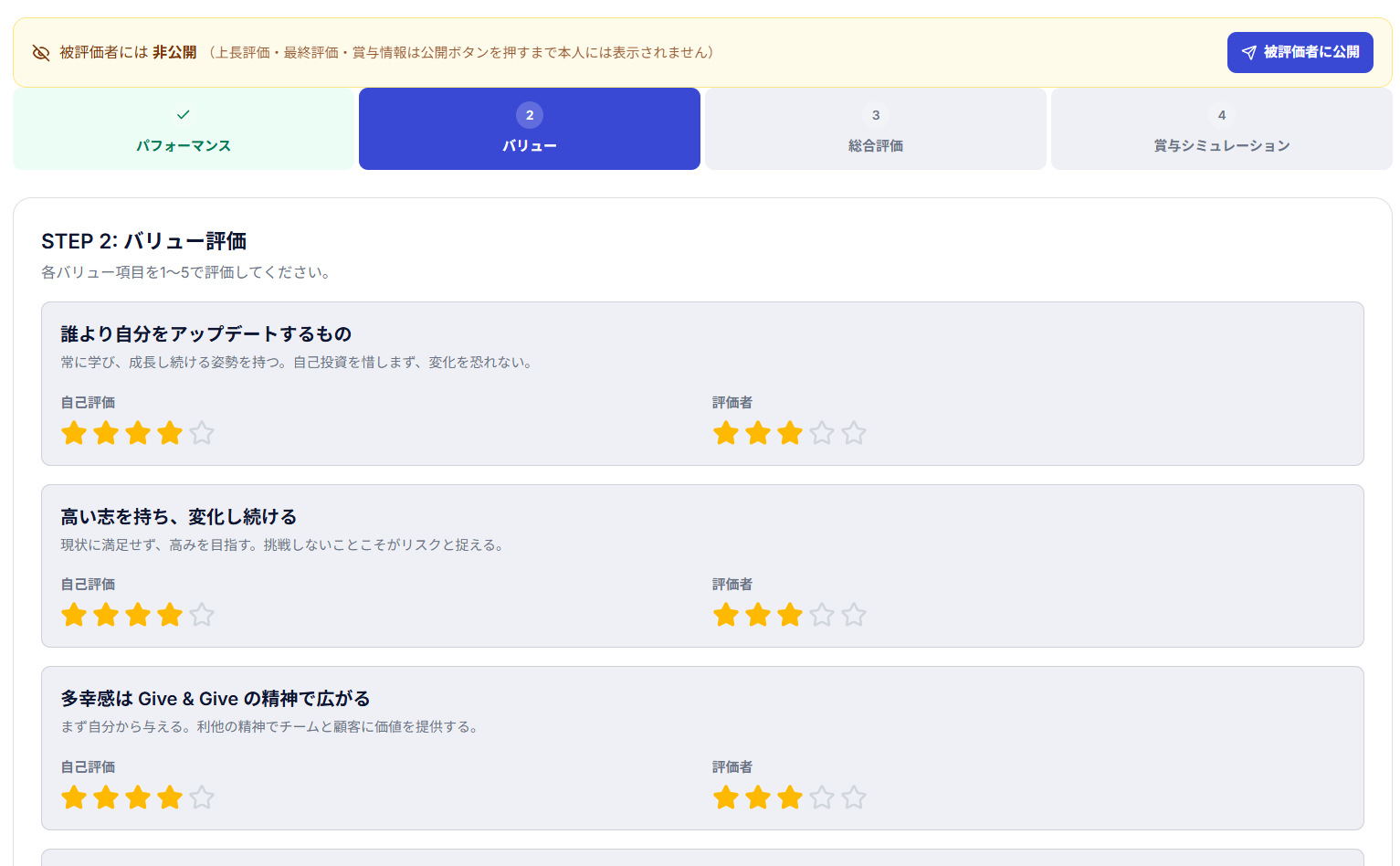
Task: Click fifth empty 自己評価 star for 誰より自分をアップデートするもの
Action: (x=202, y=433)
